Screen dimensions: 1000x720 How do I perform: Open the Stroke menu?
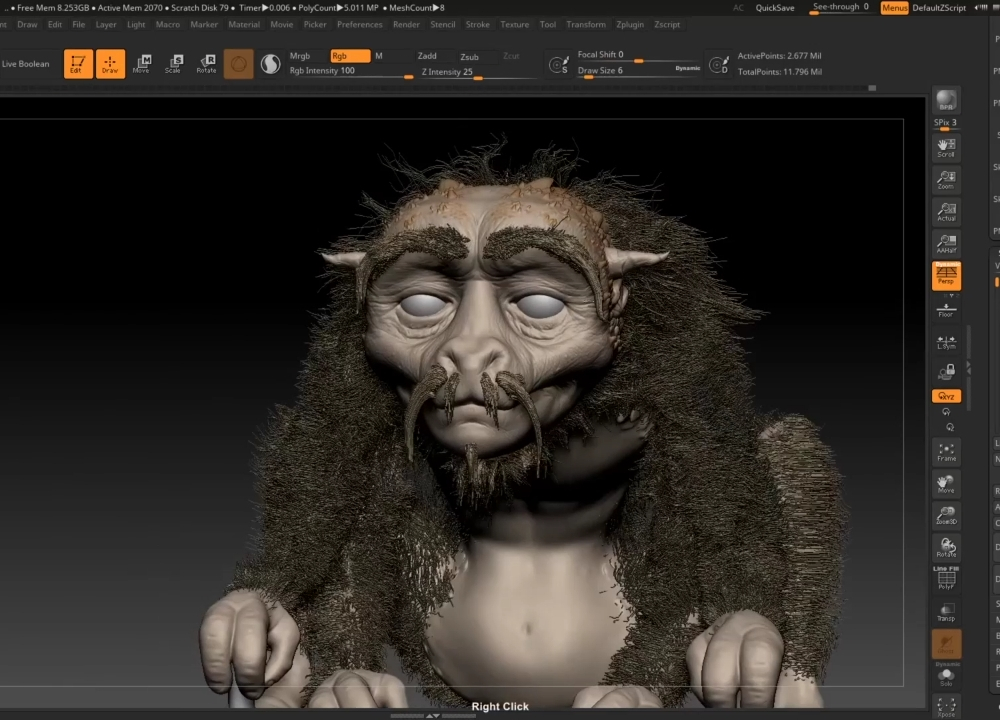point(478,24)
